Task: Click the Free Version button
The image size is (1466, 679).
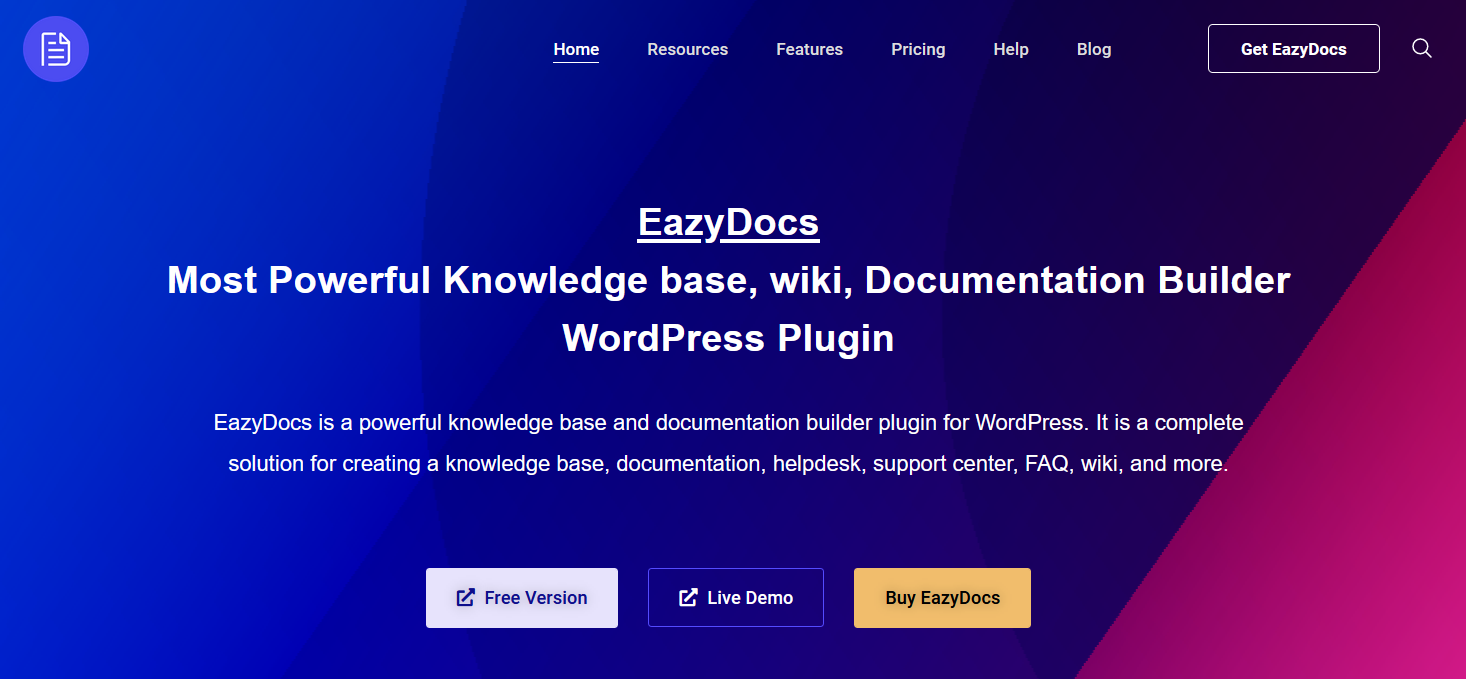Action: click(x=521, y=597)
